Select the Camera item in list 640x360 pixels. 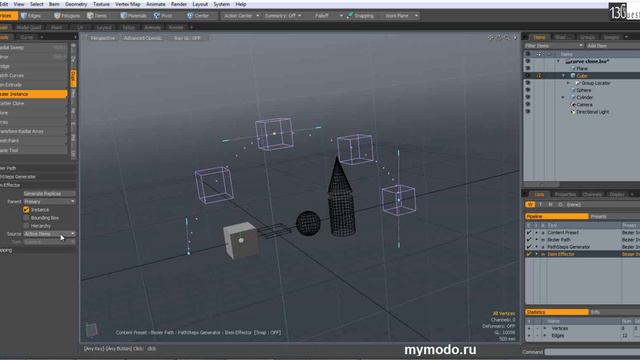[x=584, y=104]
